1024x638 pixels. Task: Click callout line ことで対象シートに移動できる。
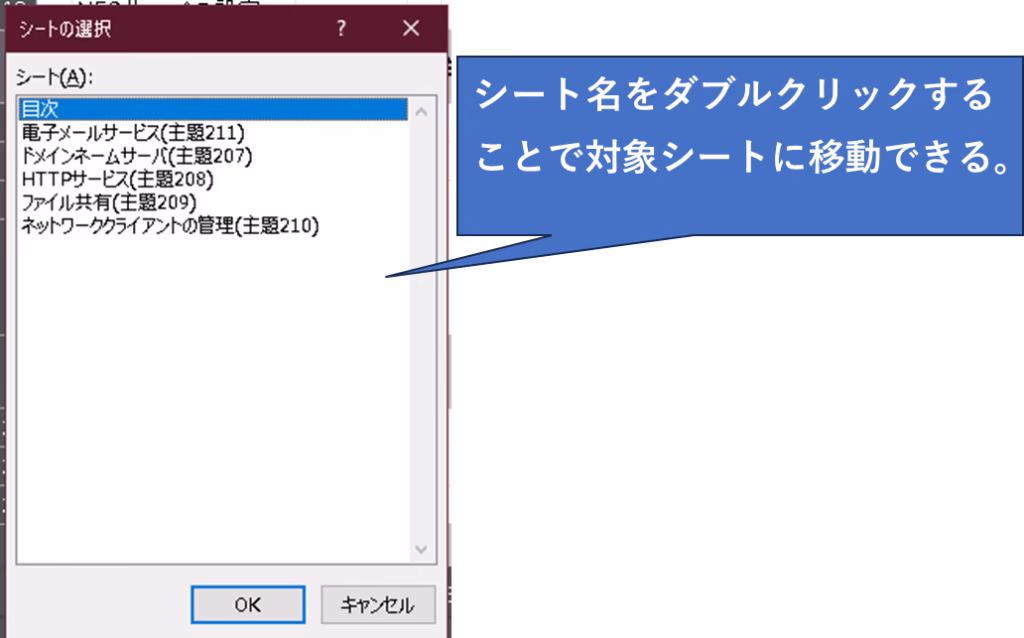pyautogui.click(x=740, y=158)
